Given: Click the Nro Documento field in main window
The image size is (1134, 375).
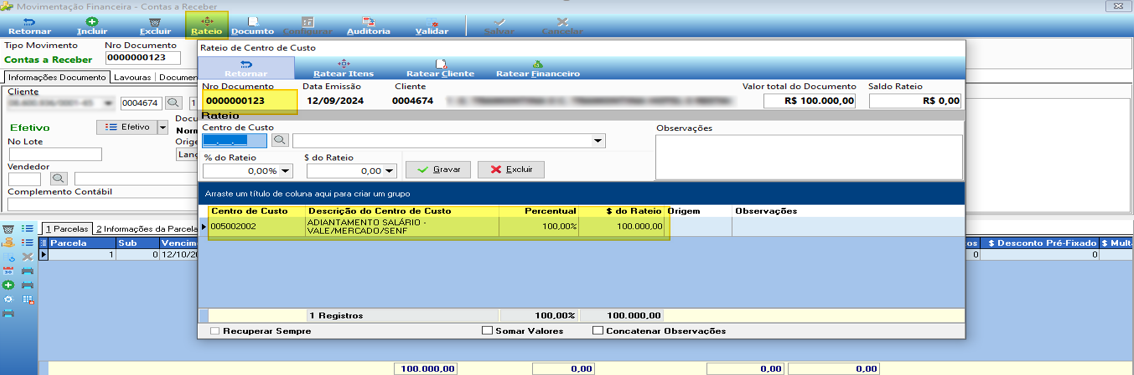Looking at the screenshot, I should [x=142, y=58].
